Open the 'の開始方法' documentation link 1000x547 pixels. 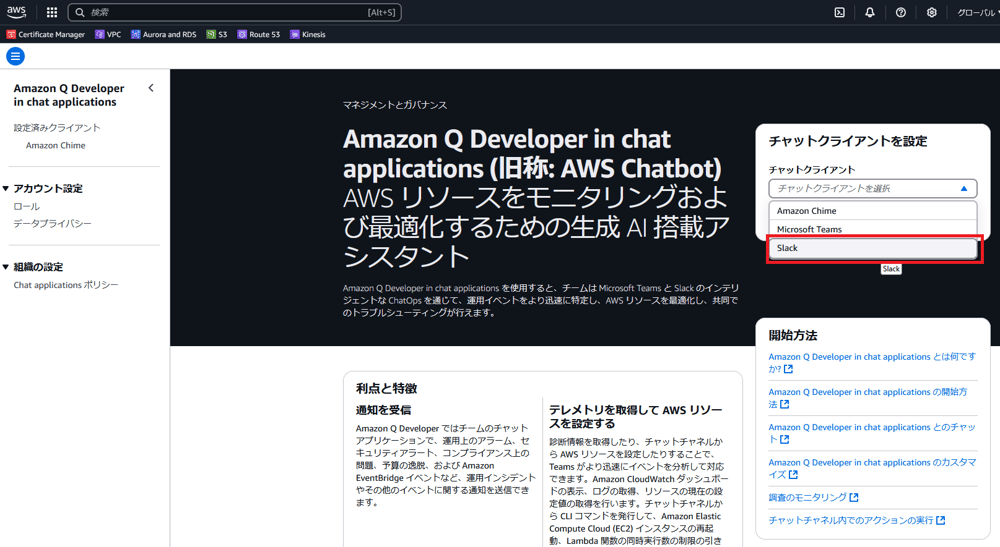pos(868,398)
